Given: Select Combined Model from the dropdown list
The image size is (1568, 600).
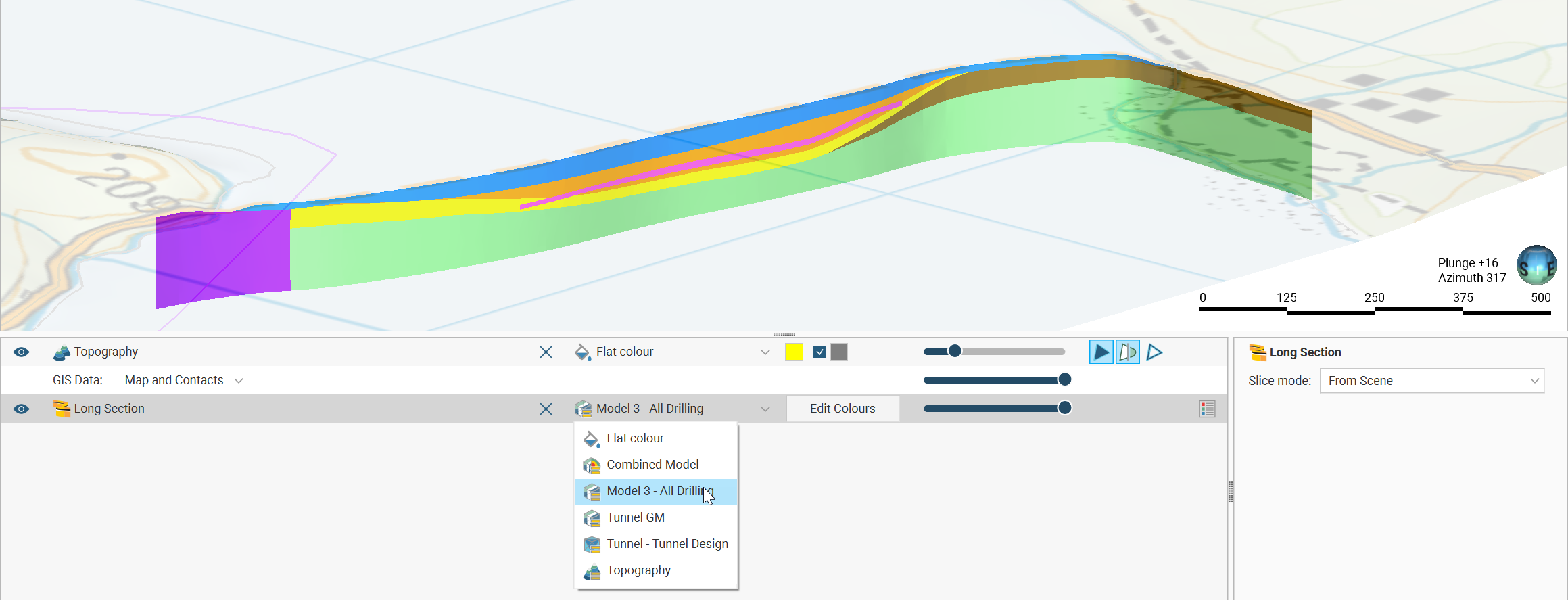Looking at the screenshot, I should 652,465.
